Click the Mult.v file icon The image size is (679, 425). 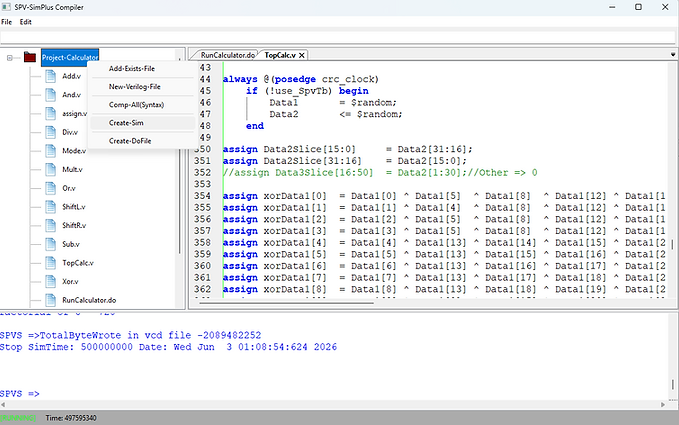[51, 169]
